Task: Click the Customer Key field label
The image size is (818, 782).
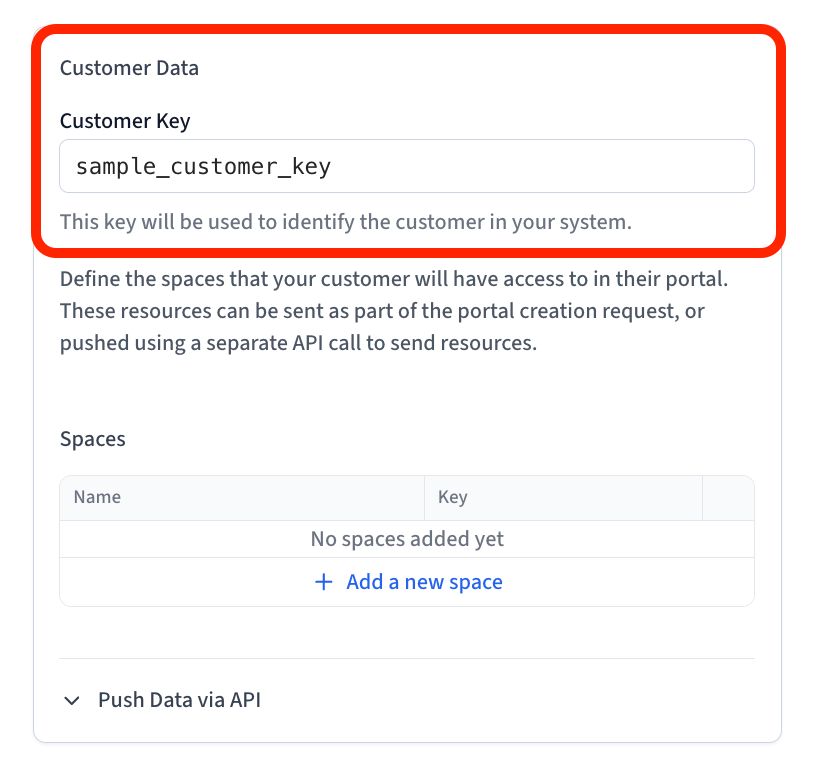Action: [x=125, y=121]
